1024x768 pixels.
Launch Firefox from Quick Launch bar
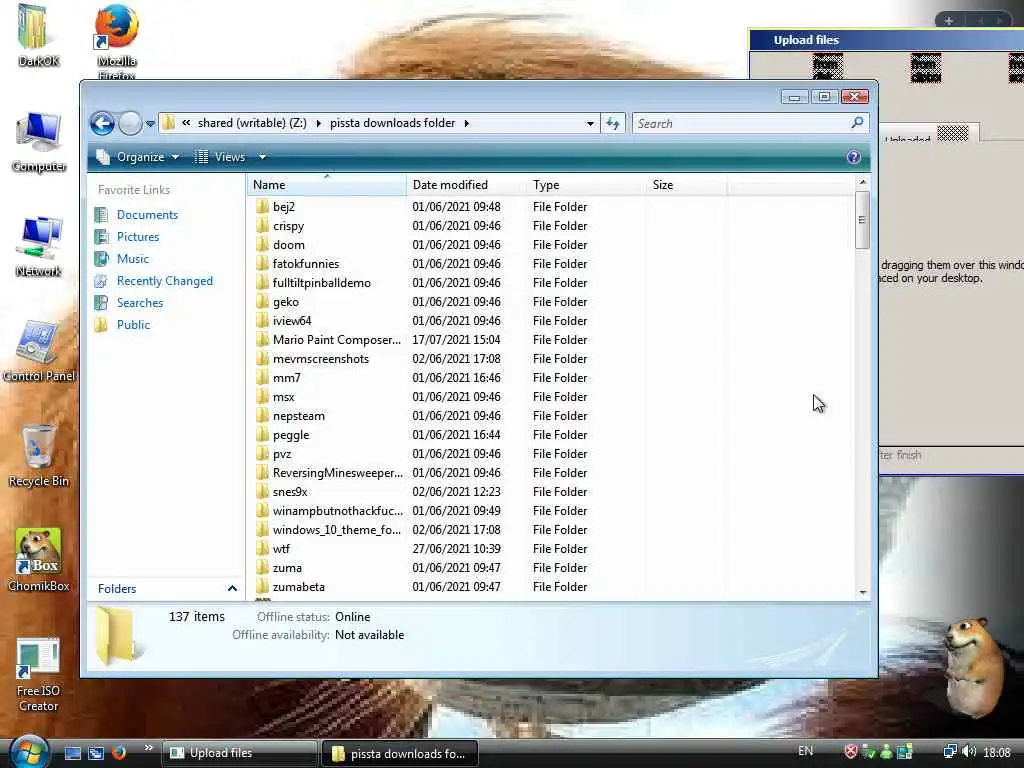pos(118,753)
